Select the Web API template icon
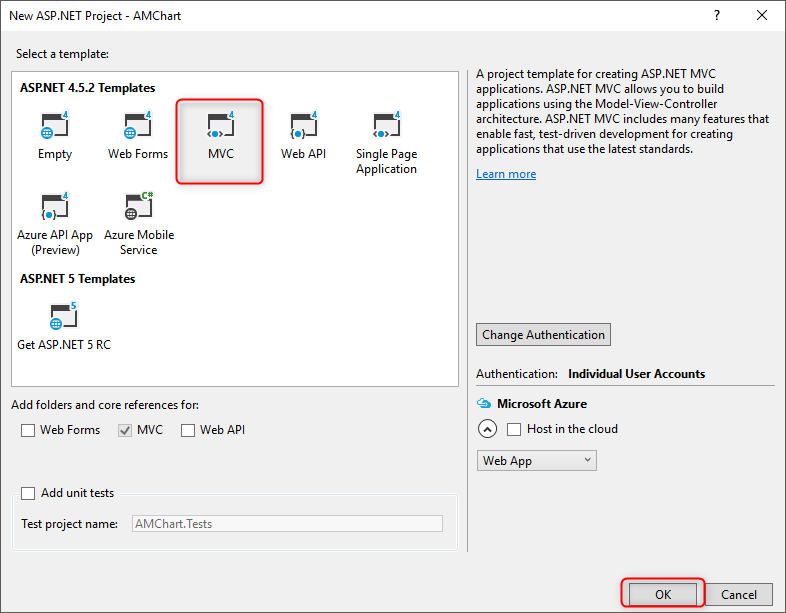The height and width of the screenshot is (613, 786). click(303, 125)
